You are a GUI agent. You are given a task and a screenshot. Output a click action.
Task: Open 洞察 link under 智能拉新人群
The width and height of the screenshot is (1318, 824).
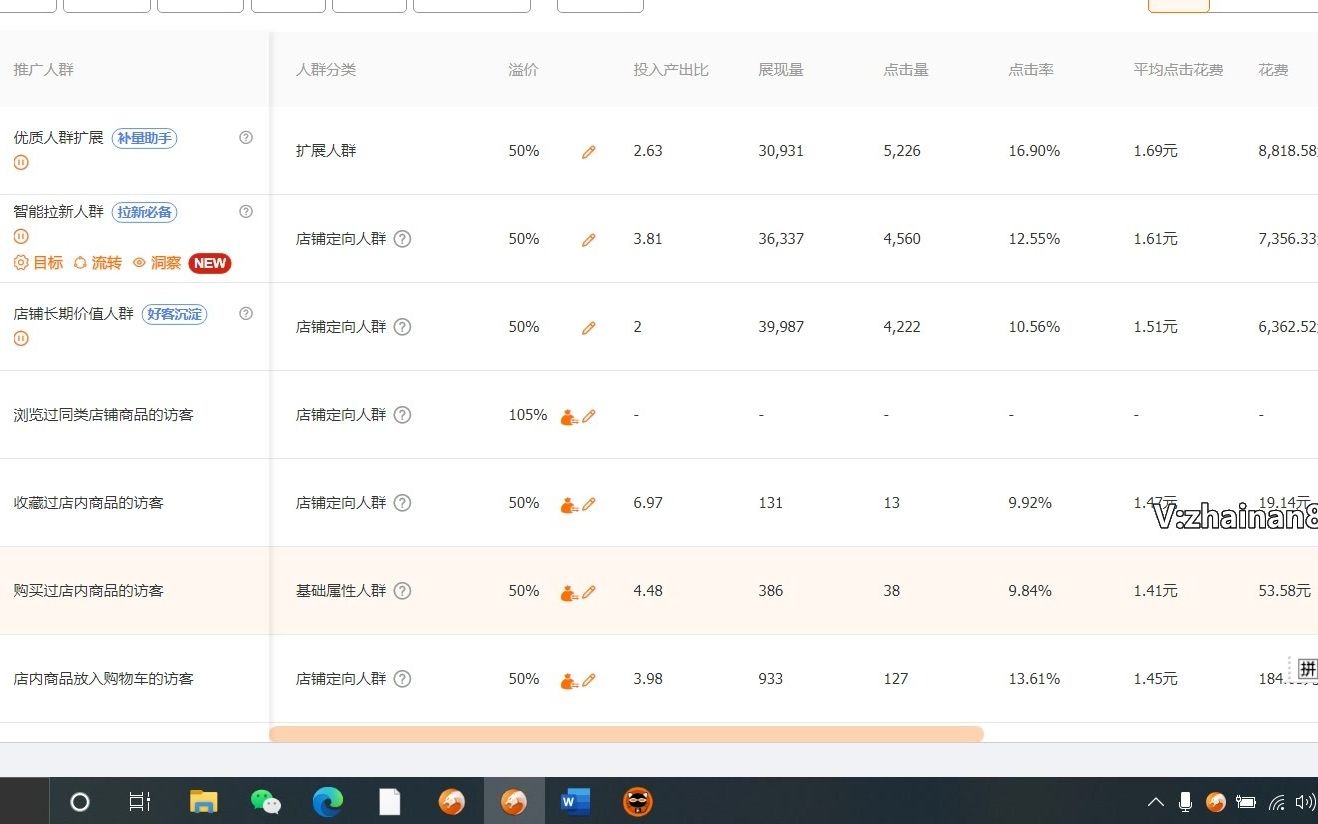[157, 263]
